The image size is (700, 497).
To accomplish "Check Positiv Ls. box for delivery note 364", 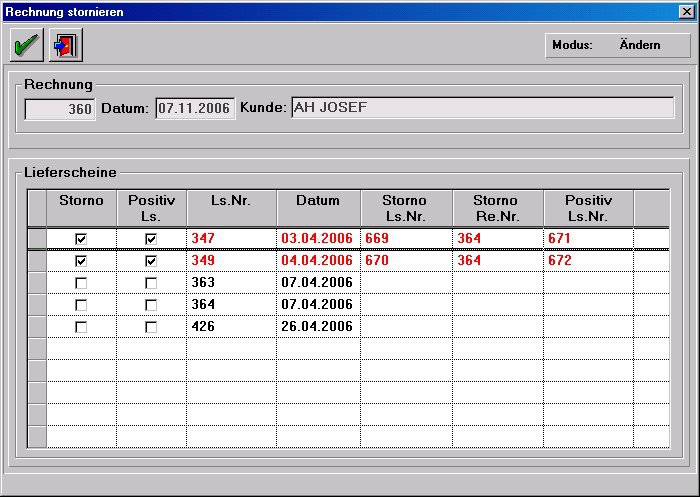I will 151,305.
